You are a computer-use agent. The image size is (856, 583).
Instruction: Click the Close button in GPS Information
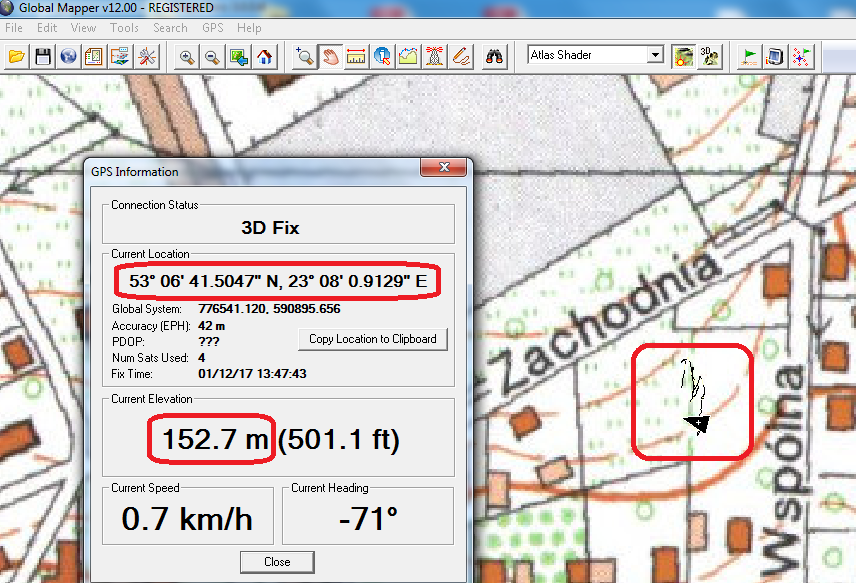[277, 562]
